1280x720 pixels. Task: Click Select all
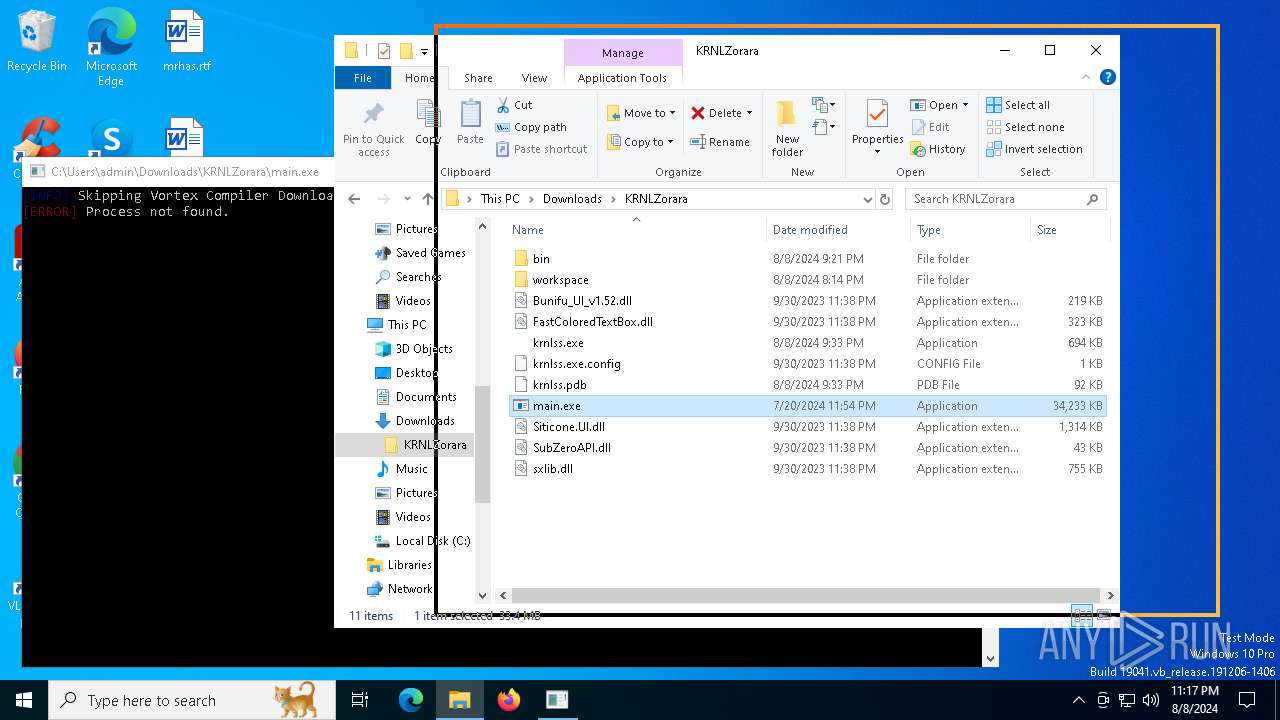coord(1018,105)
